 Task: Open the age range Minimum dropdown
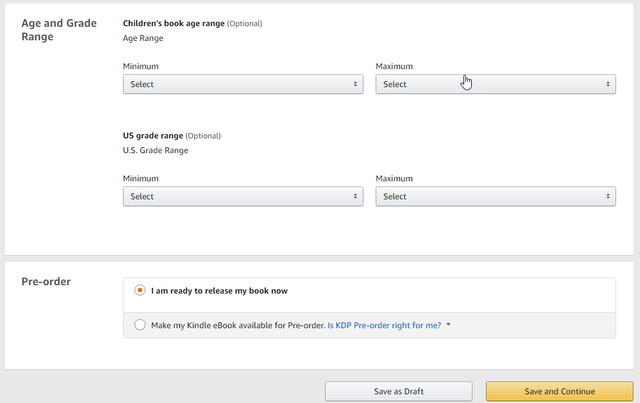point(243,84)
